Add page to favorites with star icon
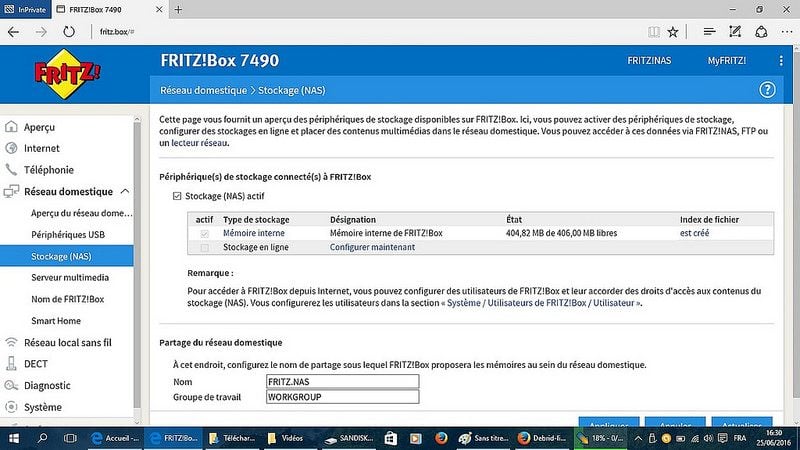800x450 pixels. point(673,32)
